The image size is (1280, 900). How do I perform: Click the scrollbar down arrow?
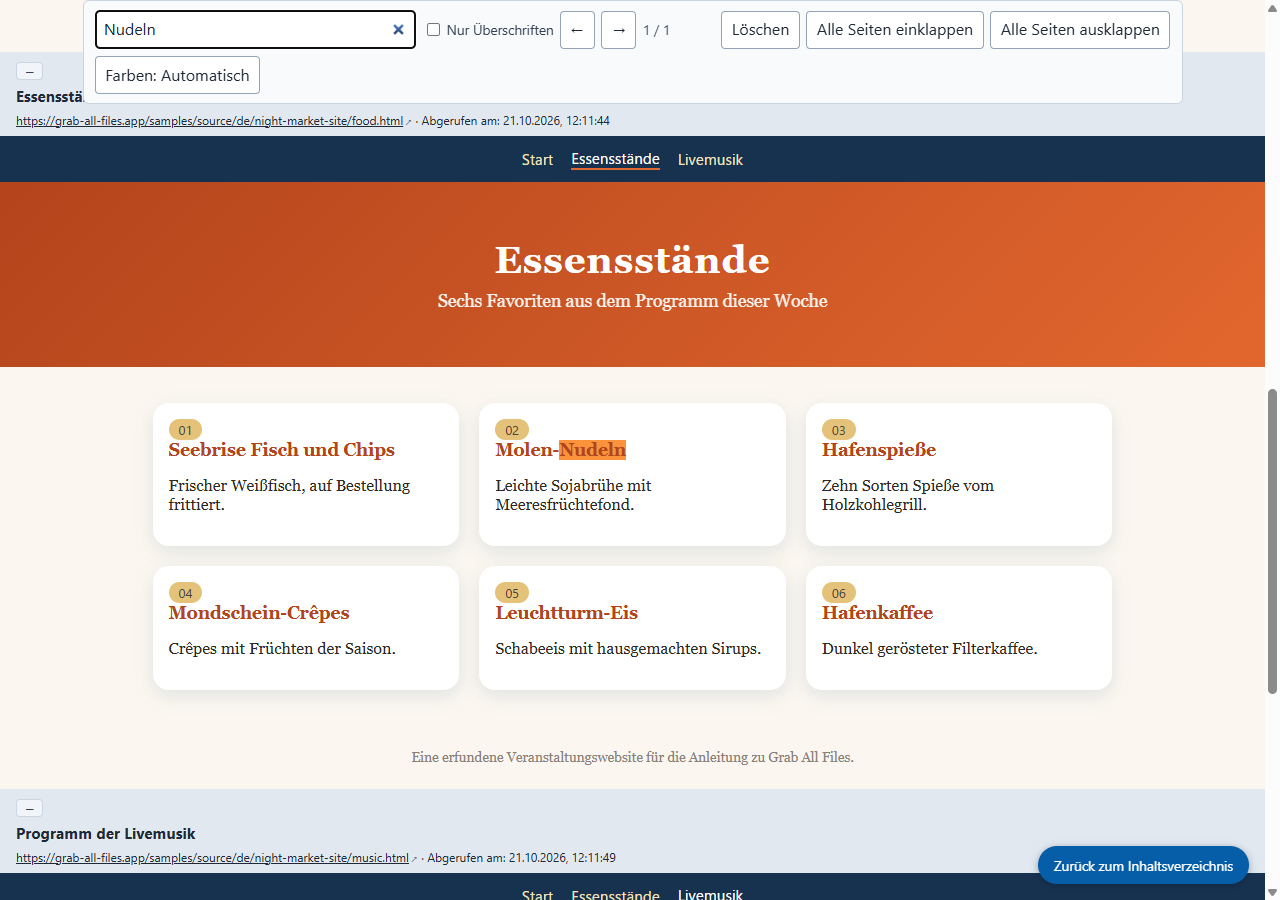click(1272, 891)
